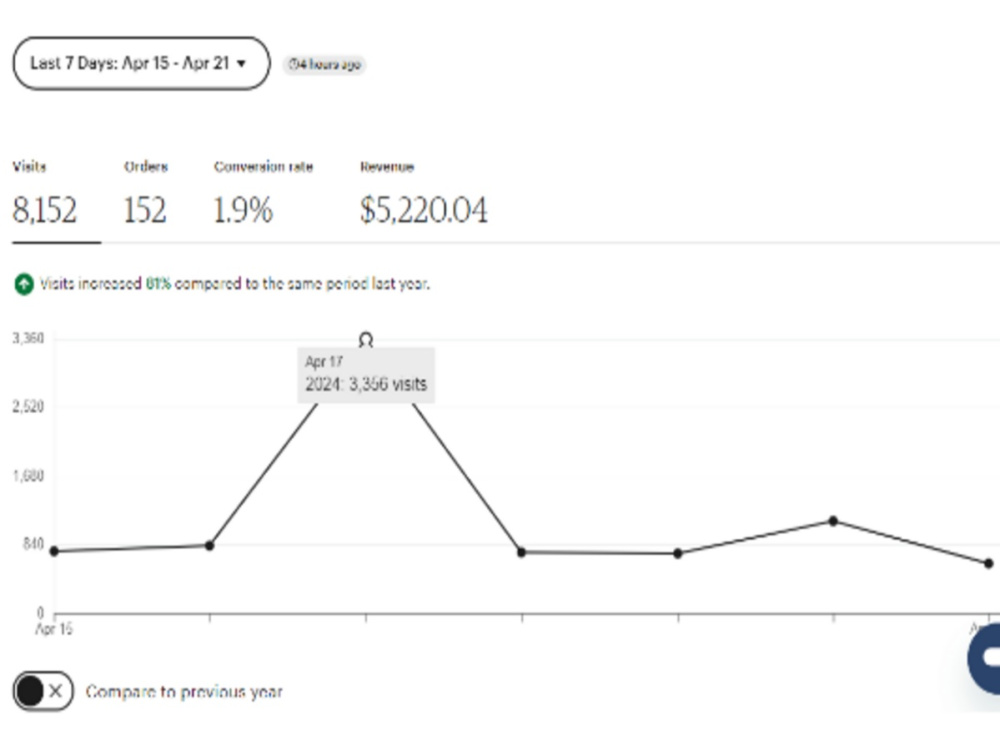Click the Apr 16 data point on chart

point(210,546)
